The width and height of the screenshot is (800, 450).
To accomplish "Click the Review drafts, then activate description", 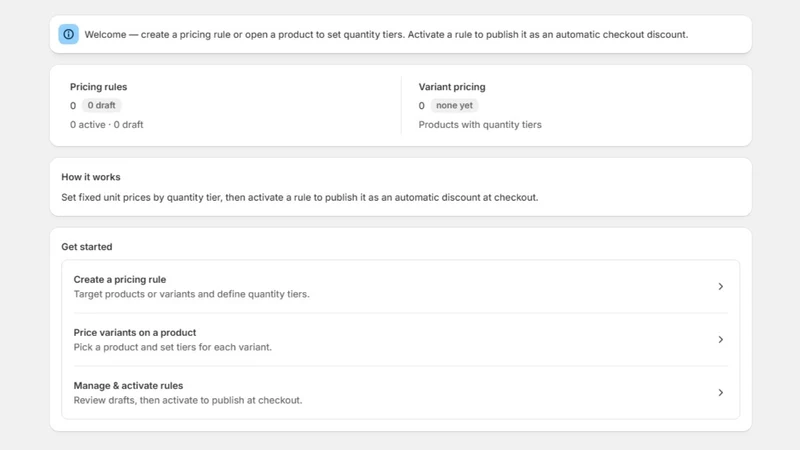I will [188, 401].
